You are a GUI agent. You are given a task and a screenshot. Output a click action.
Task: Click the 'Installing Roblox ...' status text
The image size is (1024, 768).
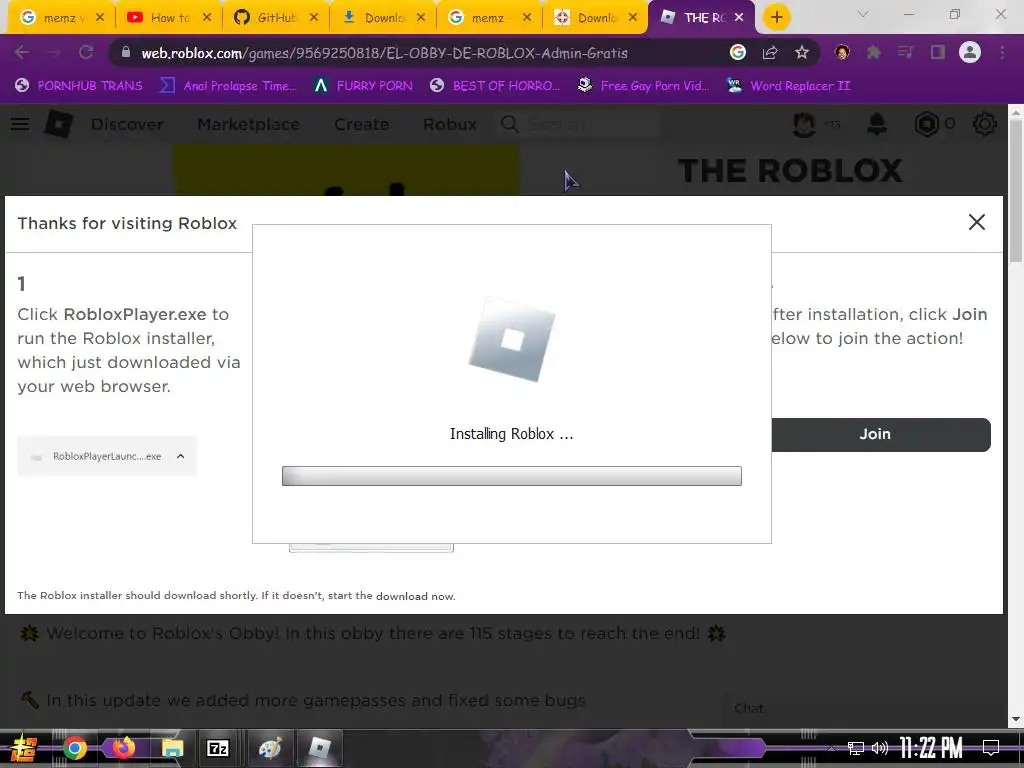tap(511, 434)
